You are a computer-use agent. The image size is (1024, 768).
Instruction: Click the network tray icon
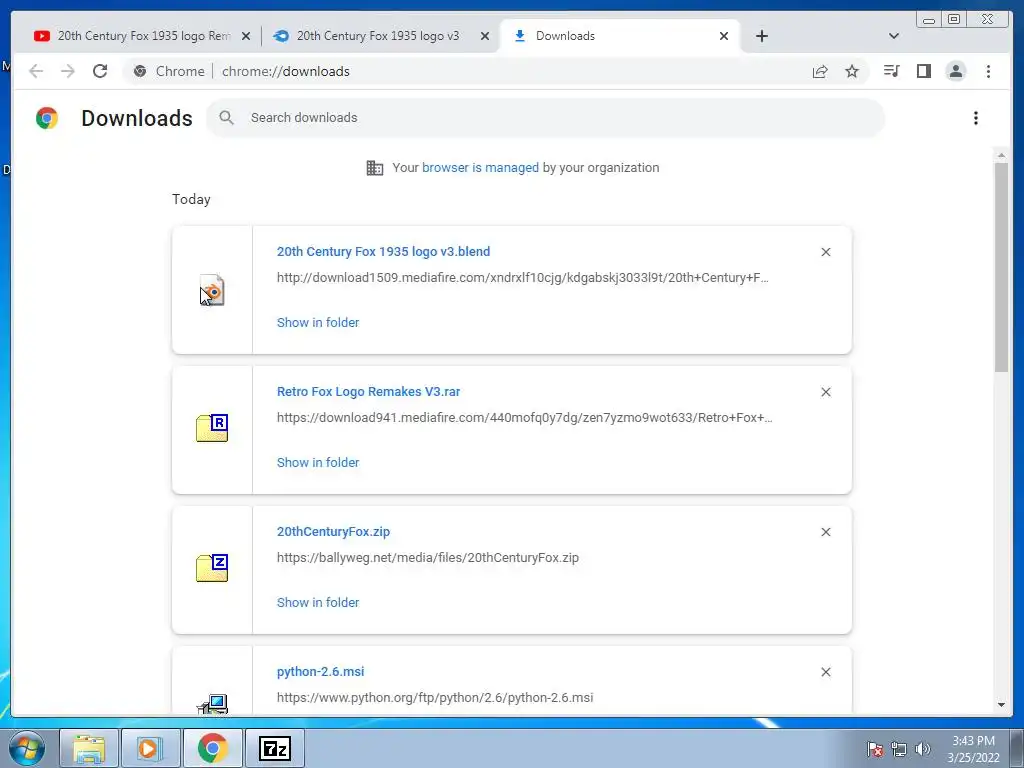[899, 749]
